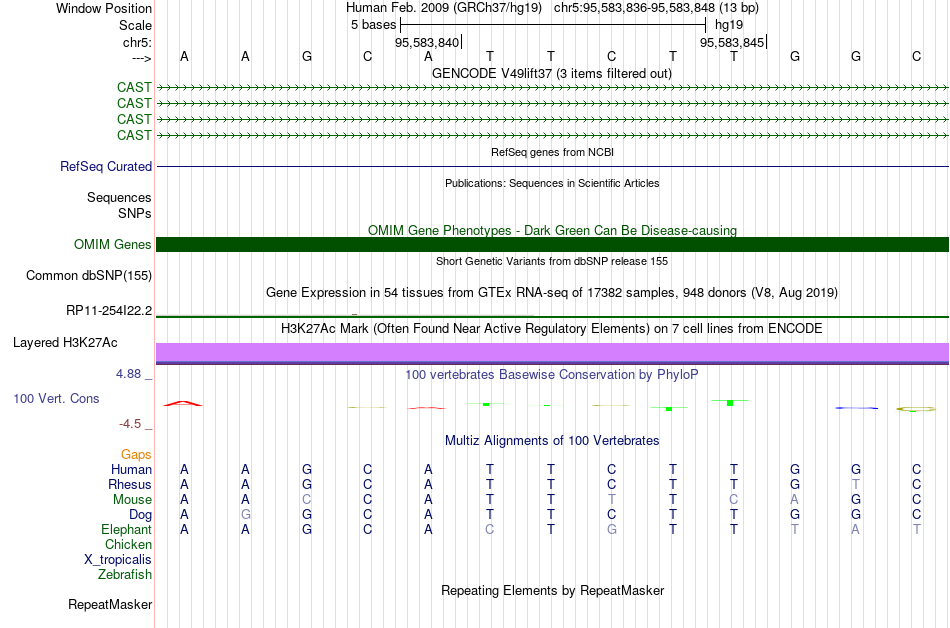Click the orange Gaps label

[x=136, y=454]
